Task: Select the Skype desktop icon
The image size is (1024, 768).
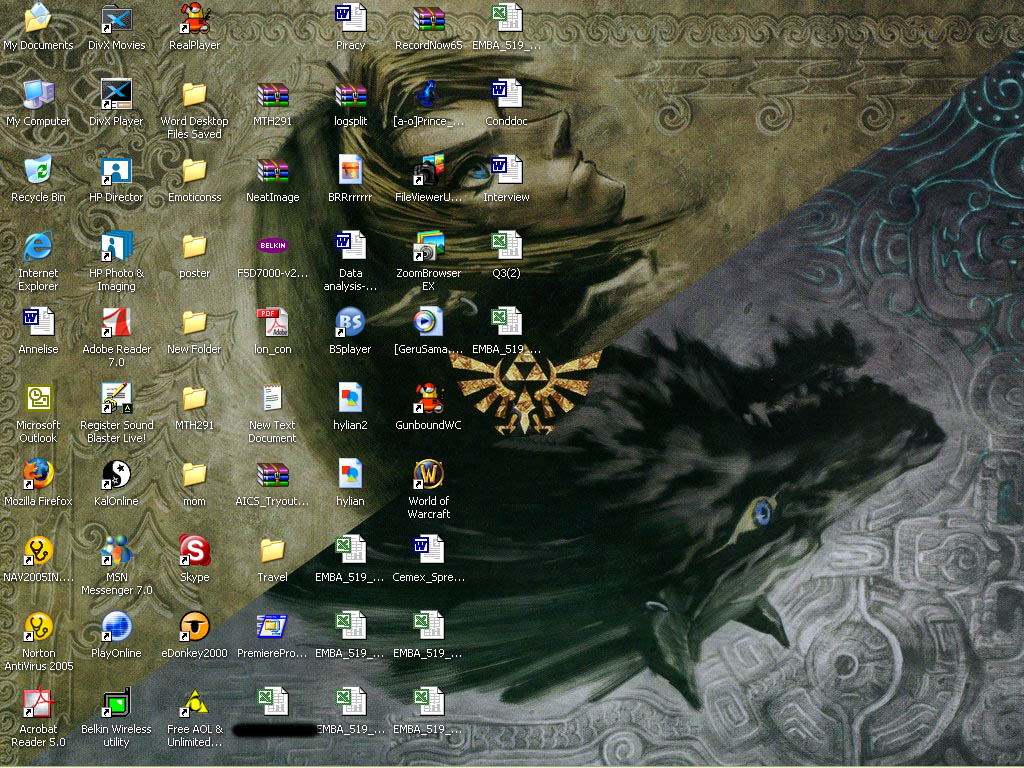Action: [194, 551]
